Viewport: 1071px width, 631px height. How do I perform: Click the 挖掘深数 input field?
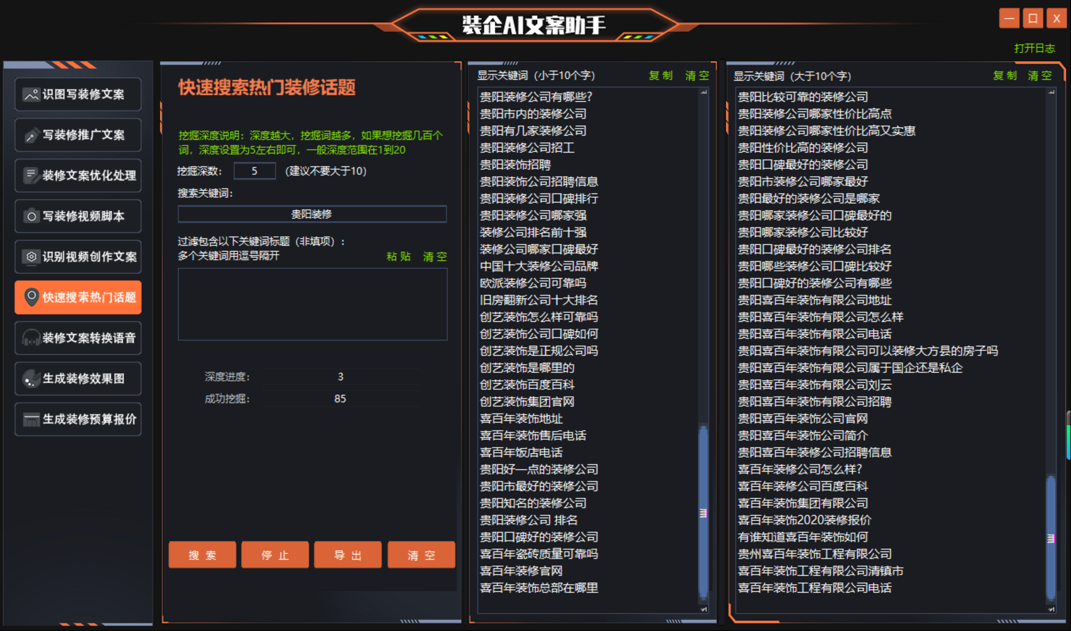click(x=255, y=171)
